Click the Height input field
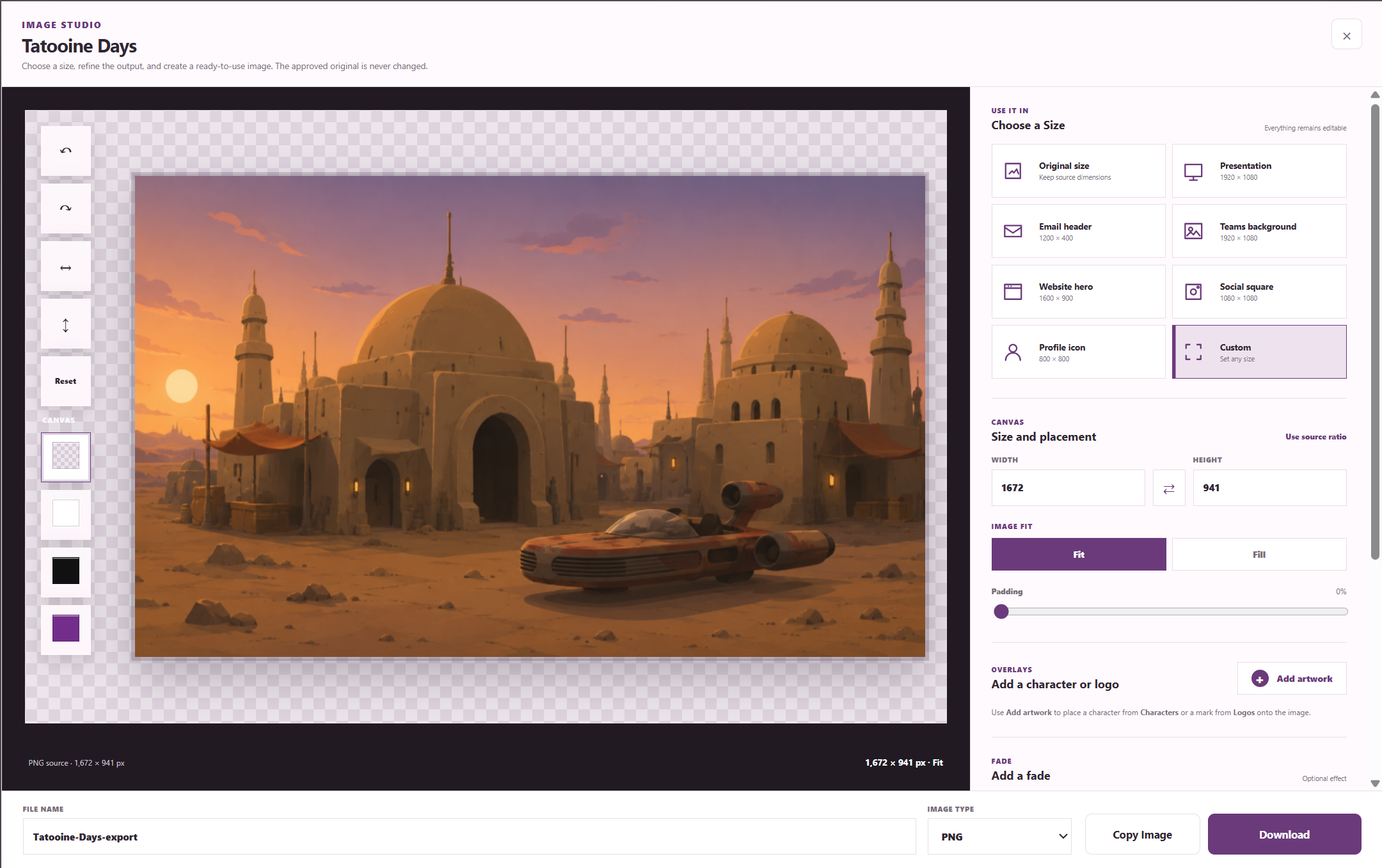 pos(1269,488)
